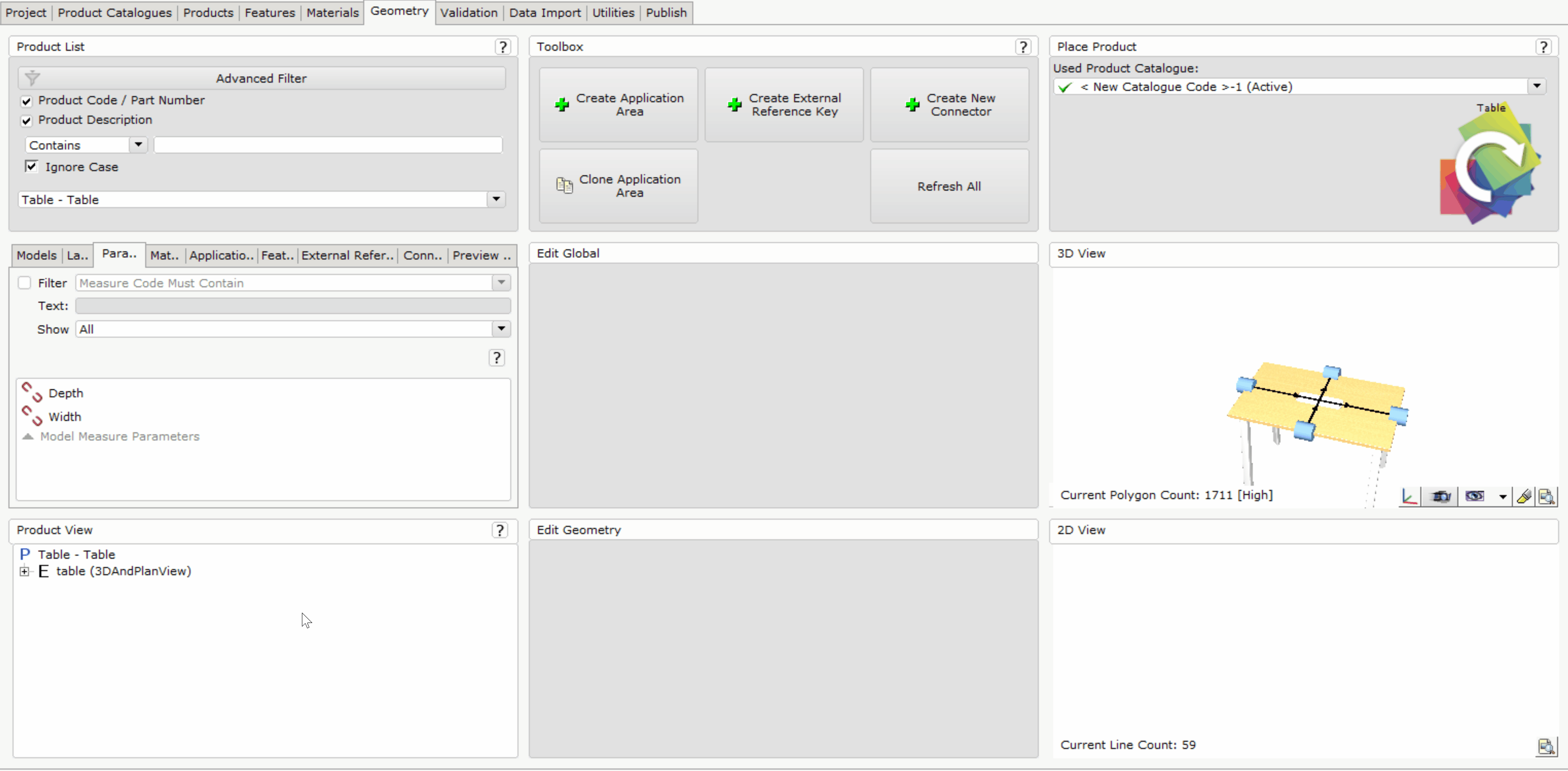The image size is (1568, 771).
Task: Switch to the Validation tab
Action: (x=469, y=13)
